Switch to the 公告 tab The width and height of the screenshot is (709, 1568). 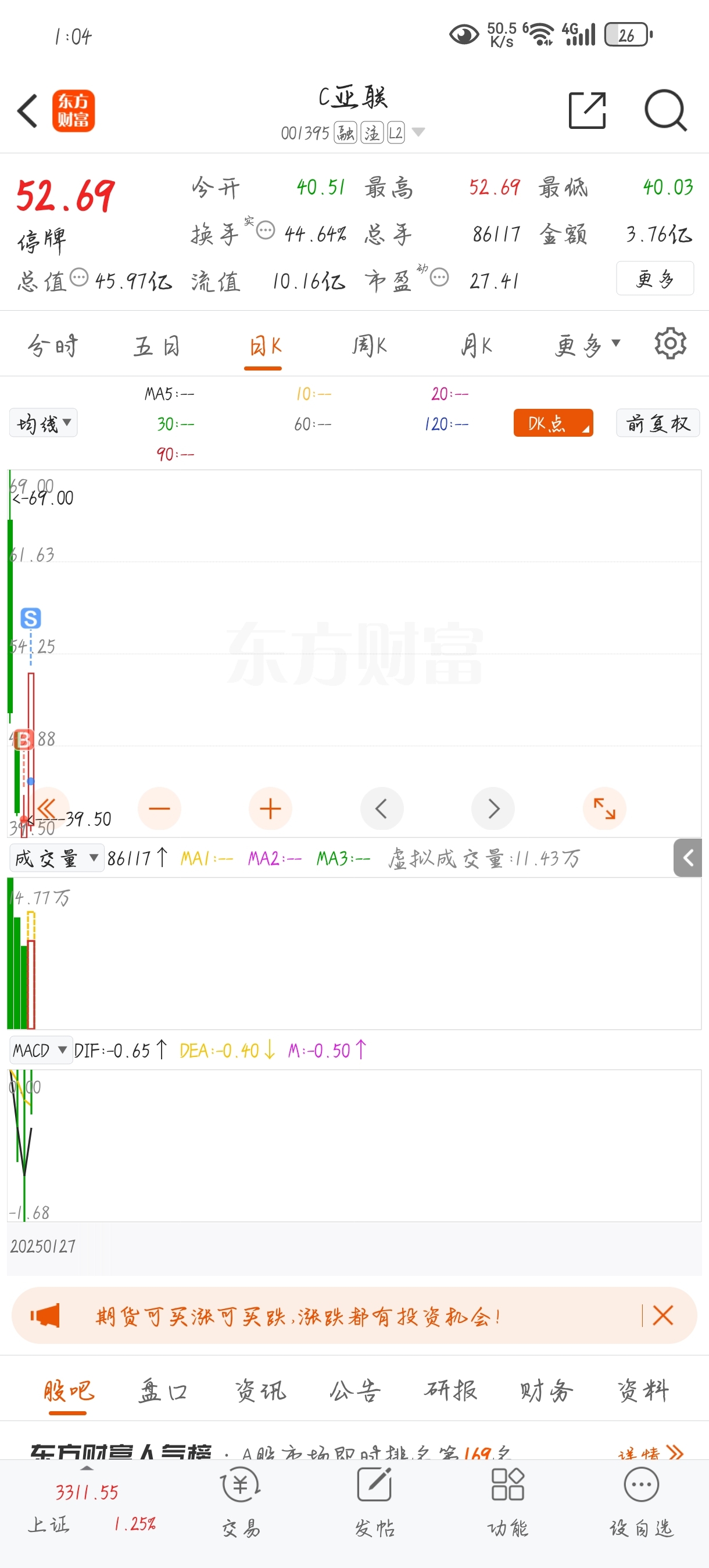(354, 1391)
